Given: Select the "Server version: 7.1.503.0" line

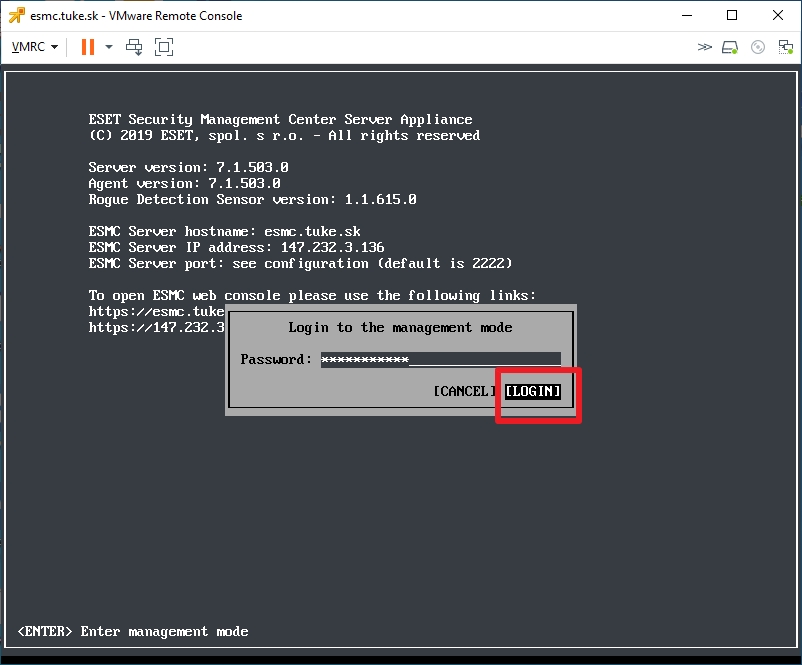Looking at the screenshot, I should [188, 167].
